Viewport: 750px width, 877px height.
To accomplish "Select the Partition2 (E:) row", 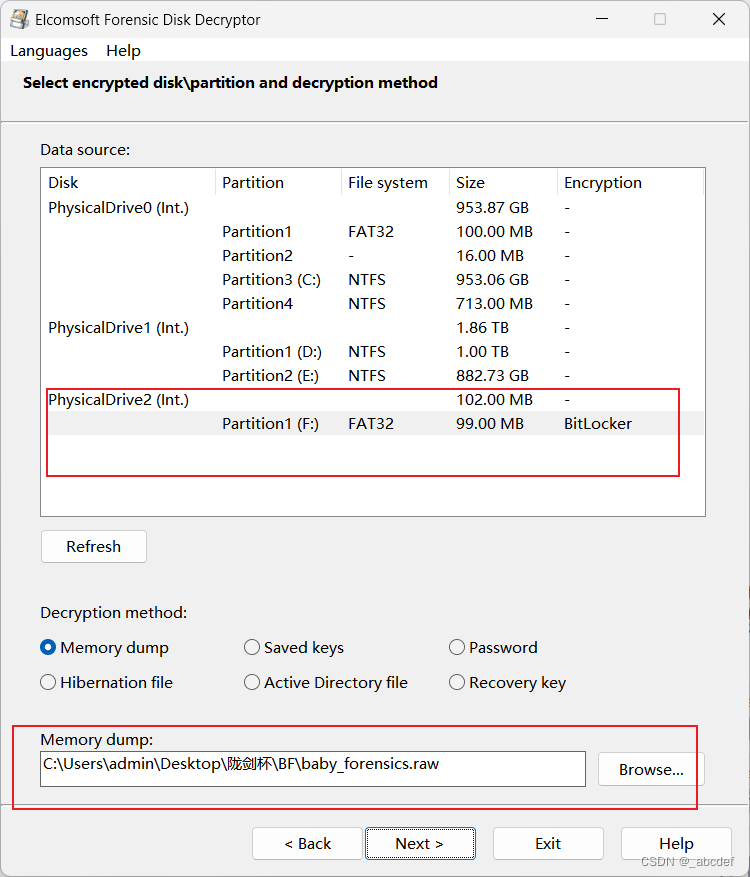I will click(372, 376).
